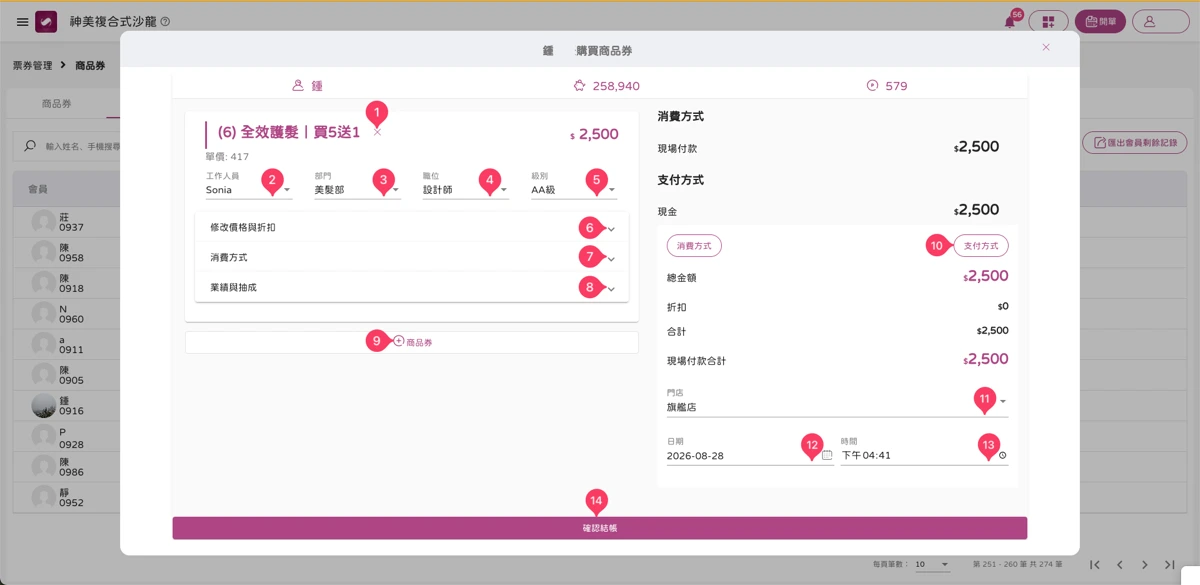Click the help icon next to salon name
The width and height of the screenshot is (1200, 585).
165,22
